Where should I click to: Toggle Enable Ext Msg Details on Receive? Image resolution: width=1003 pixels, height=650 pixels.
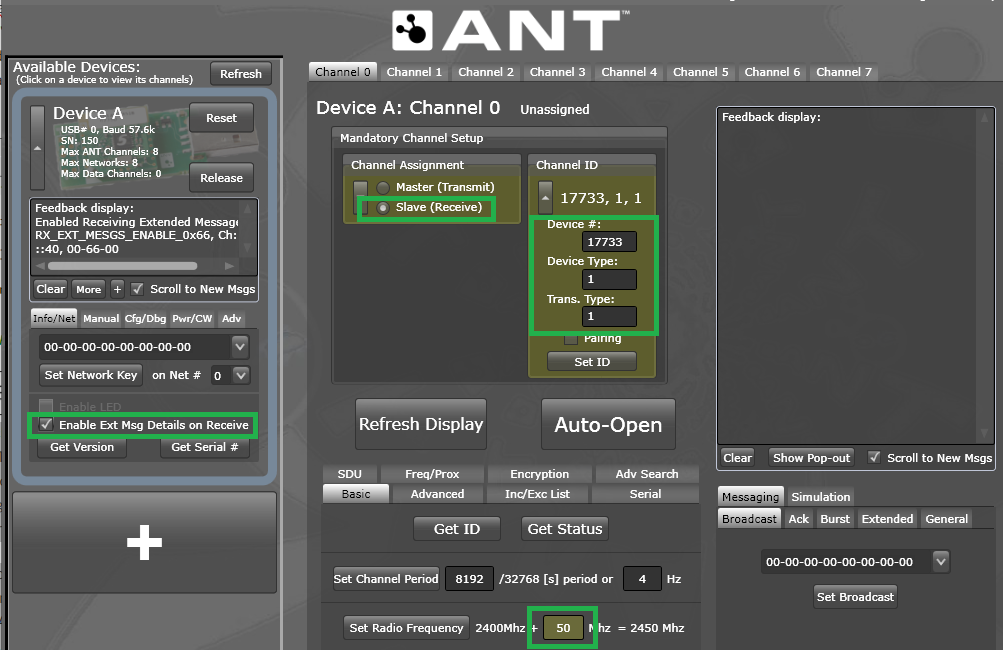(x=46, y=424)
